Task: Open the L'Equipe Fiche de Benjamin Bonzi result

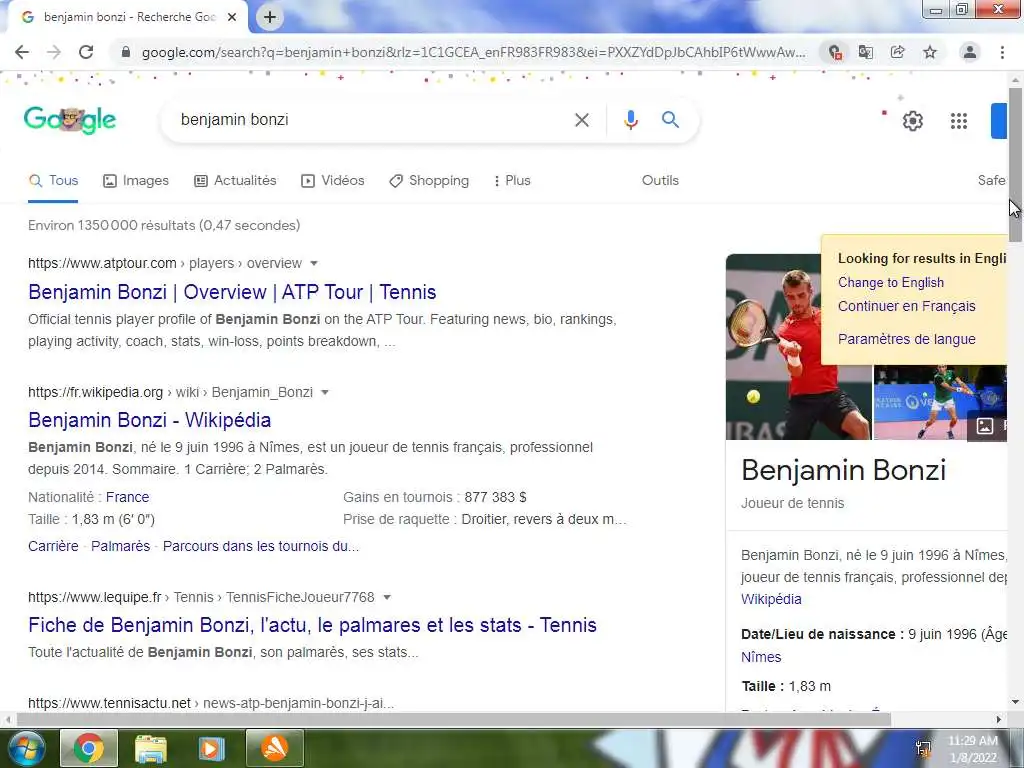Action: click(312, 625)
